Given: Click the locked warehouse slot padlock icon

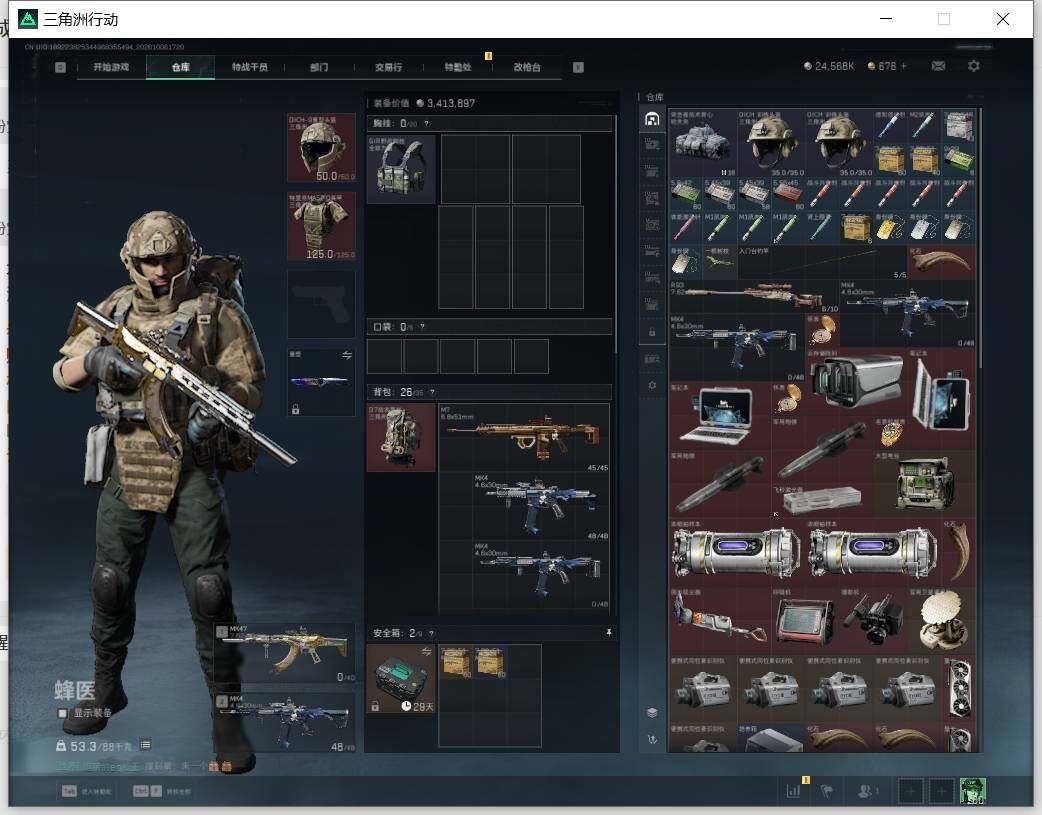Looking at the screenshot, I should [652, 332].
